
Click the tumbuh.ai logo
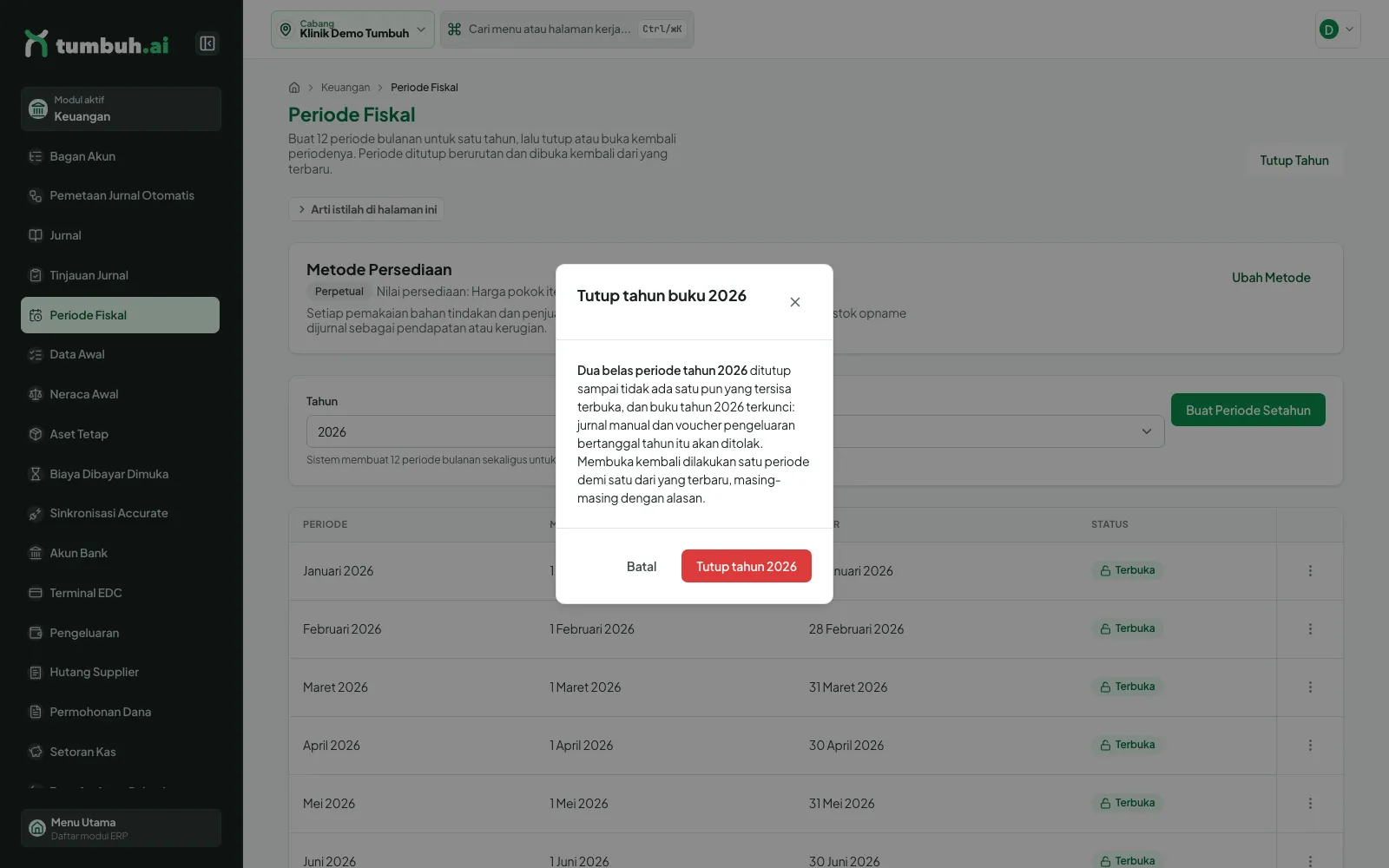(96, 43)
